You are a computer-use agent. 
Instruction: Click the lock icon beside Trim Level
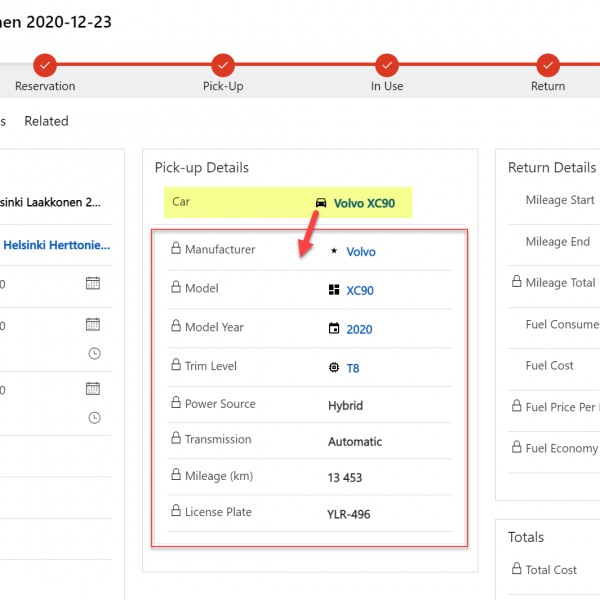176,364
